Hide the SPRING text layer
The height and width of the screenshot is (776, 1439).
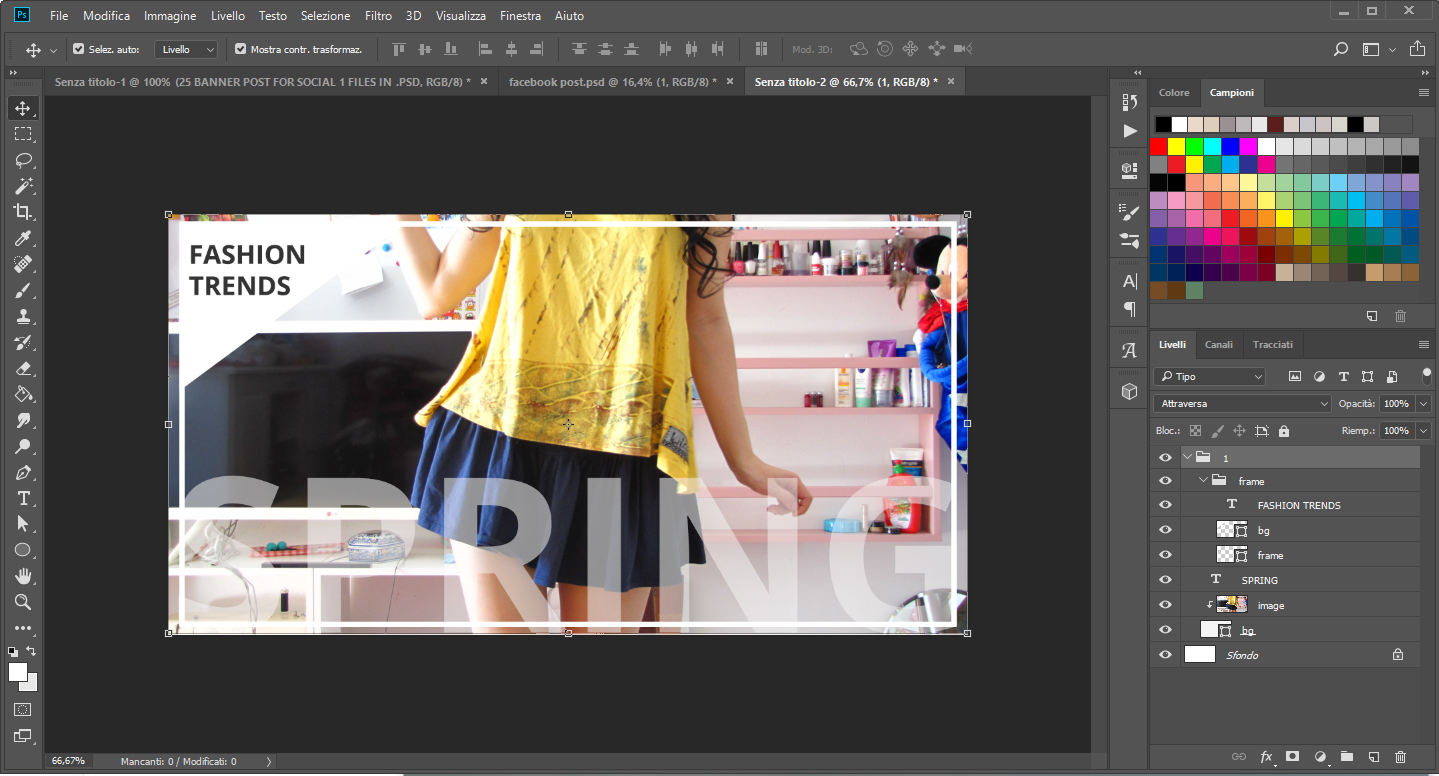click(1165, 580)
